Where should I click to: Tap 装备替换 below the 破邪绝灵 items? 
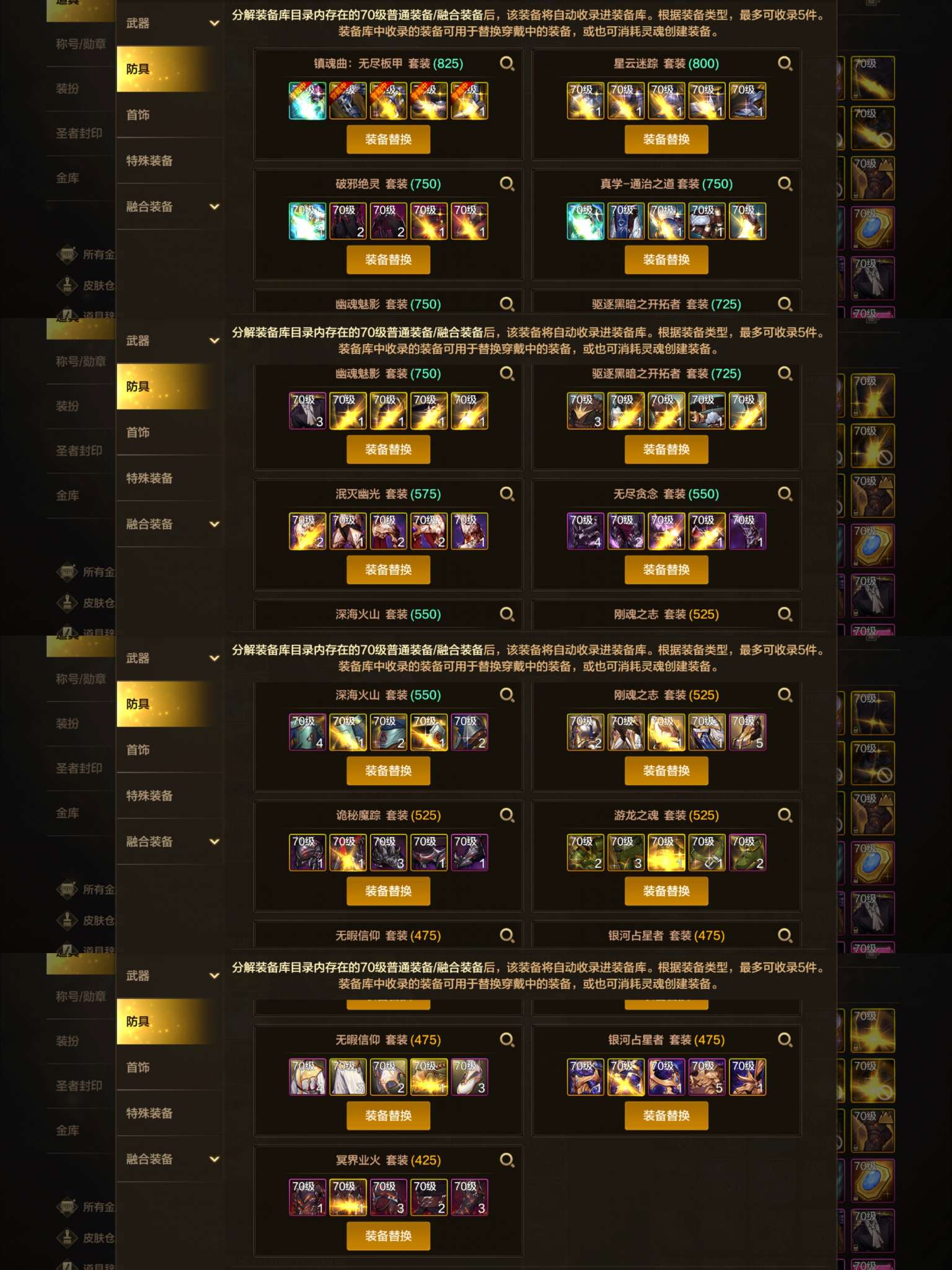(388, 260)
